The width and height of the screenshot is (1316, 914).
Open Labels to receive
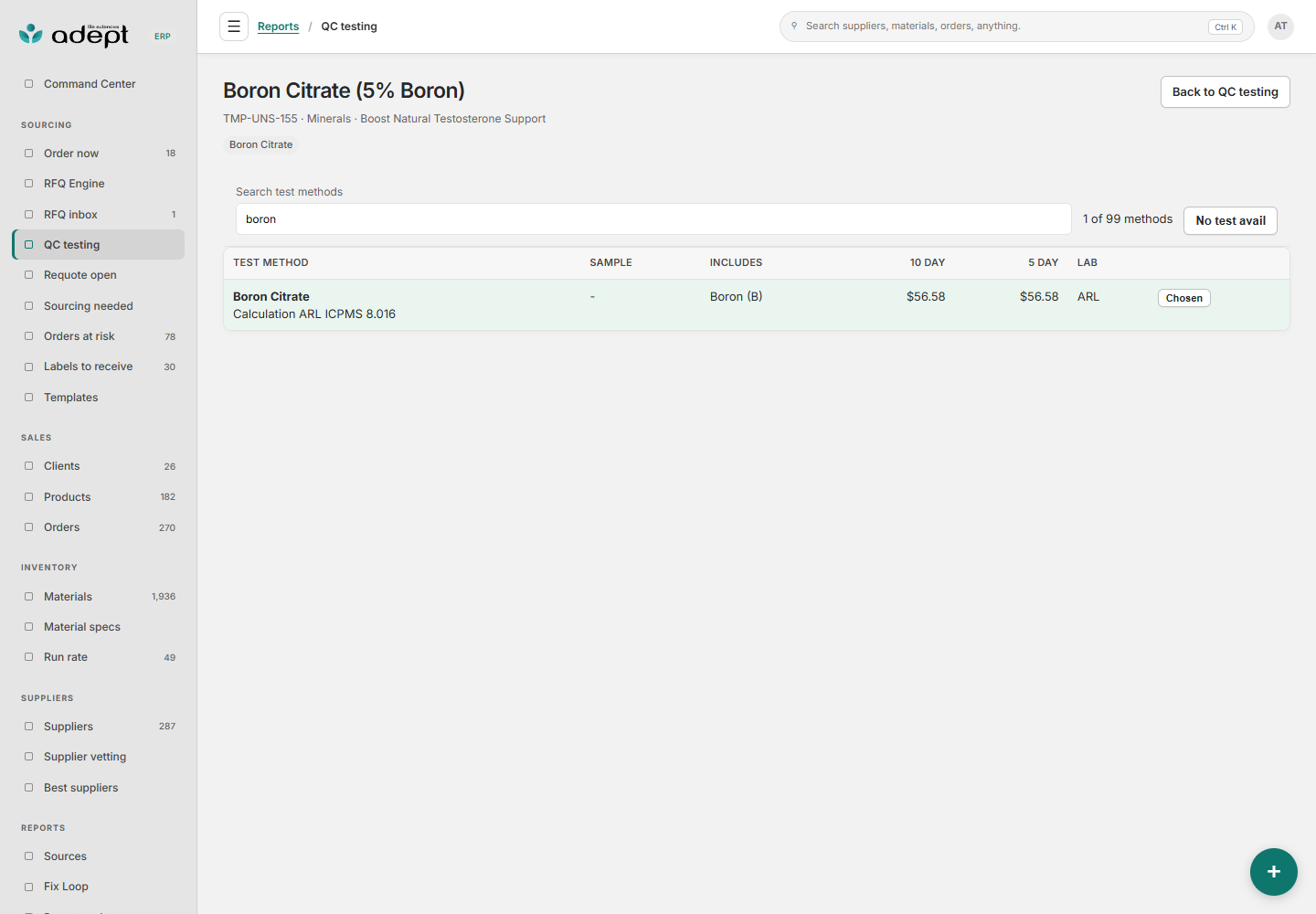point(99,367)
